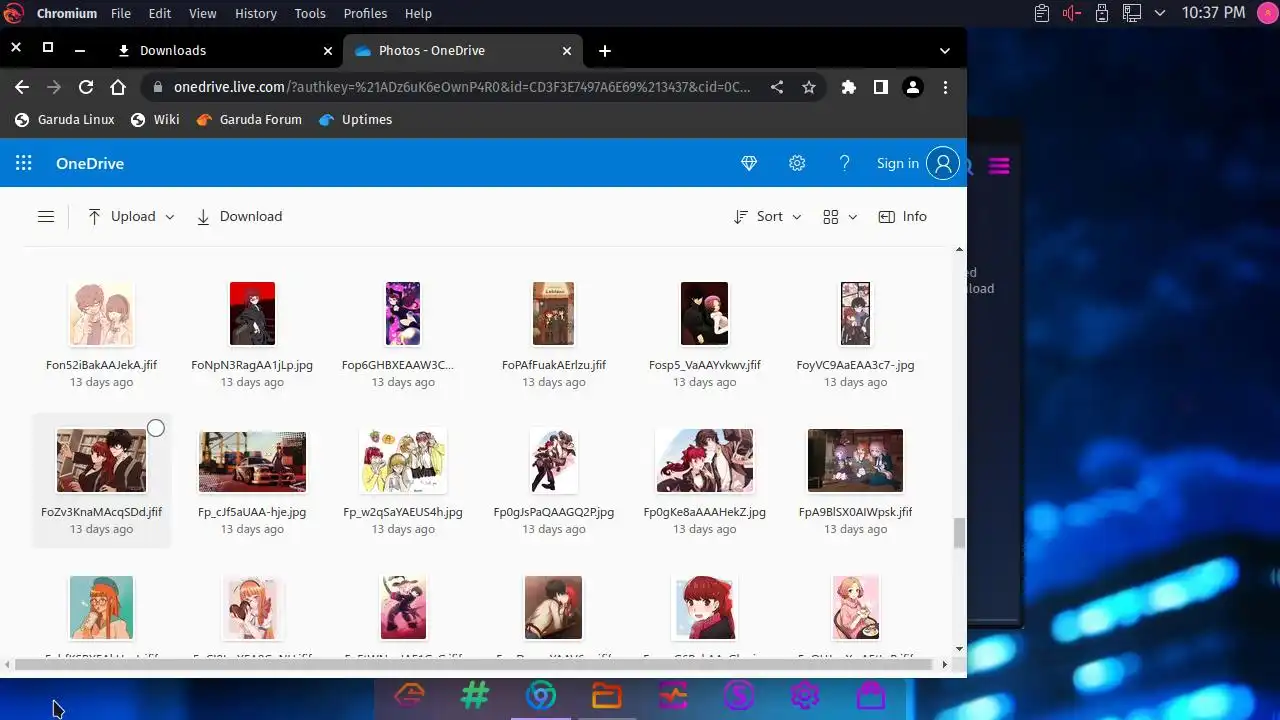Image resolution: width=1280 pixels, height=720 pixels.
Task: Open the Garuda Forum bookmark
Action: [249, 120]
